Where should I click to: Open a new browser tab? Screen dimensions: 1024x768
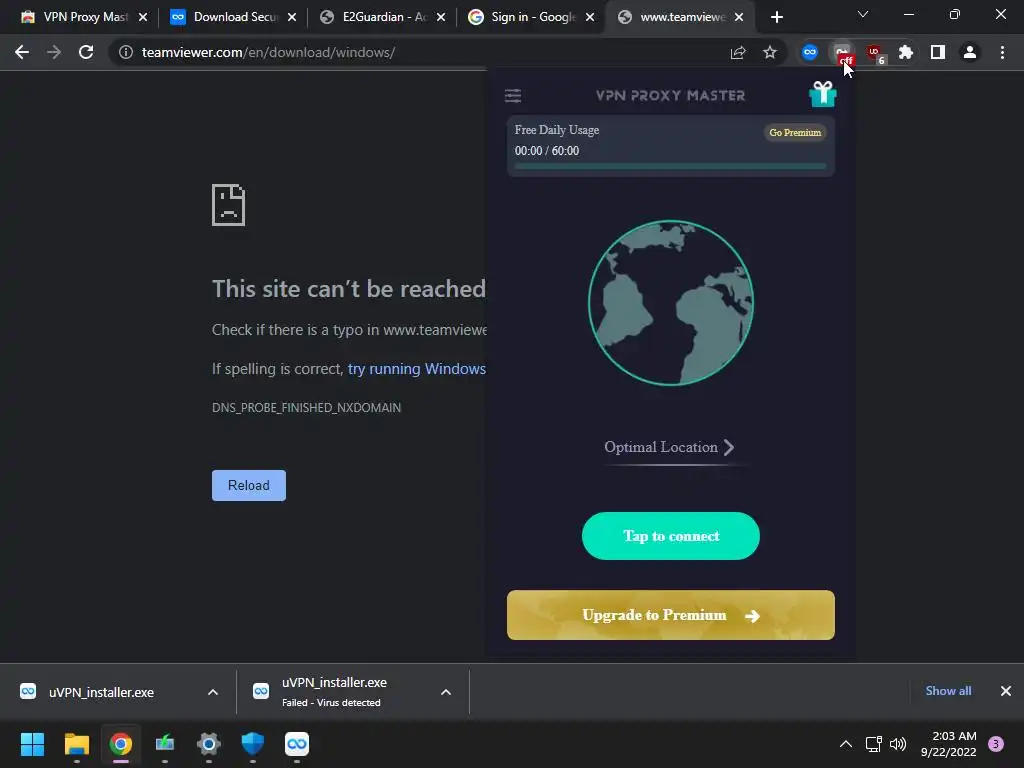pos(776,17)
